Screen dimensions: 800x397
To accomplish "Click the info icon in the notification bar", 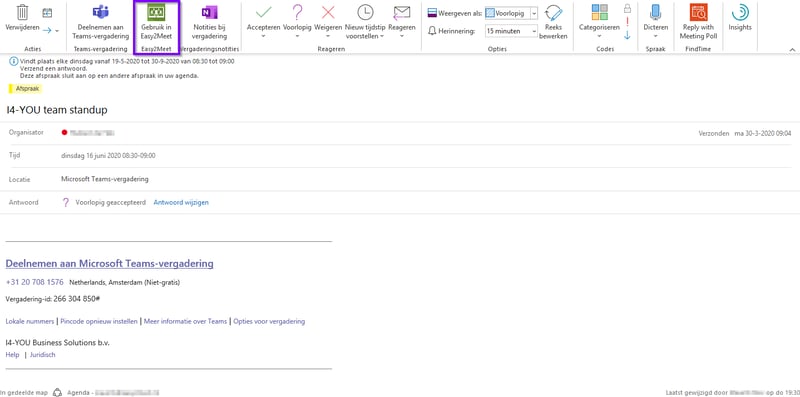I will click(x=13, y=61).
